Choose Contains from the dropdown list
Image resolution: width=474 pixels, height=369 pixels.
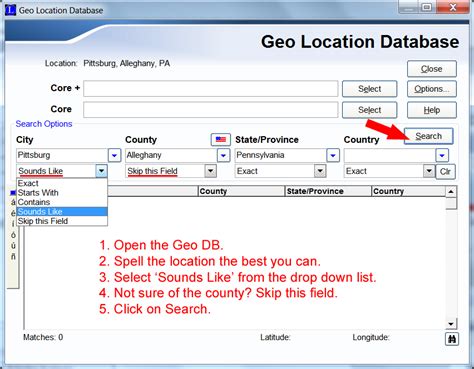(x=62, y=202)
